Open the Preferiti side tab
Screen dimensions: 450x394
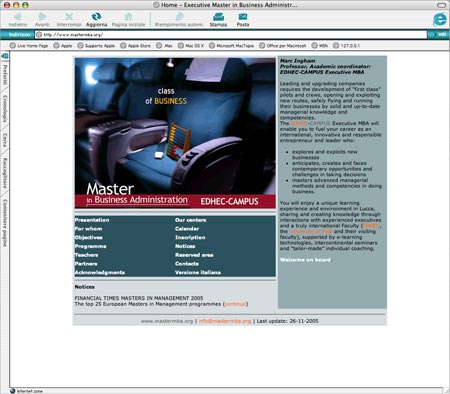(x=5, y=75)
